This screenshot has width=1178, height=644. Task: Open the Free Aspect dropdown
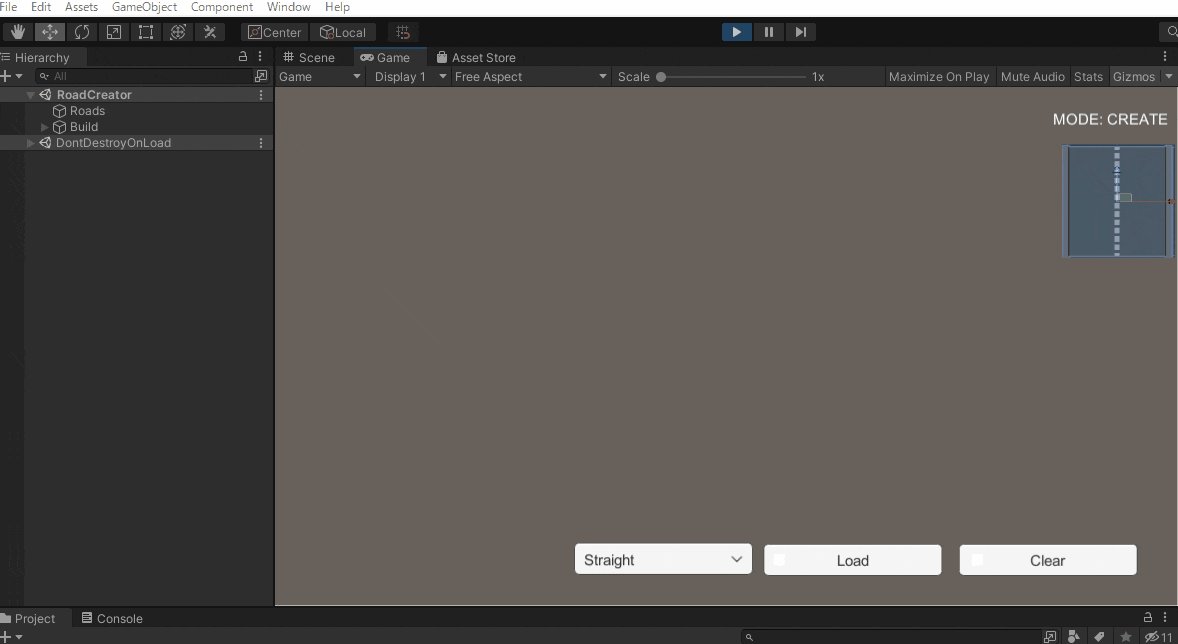tap(530, 76)
